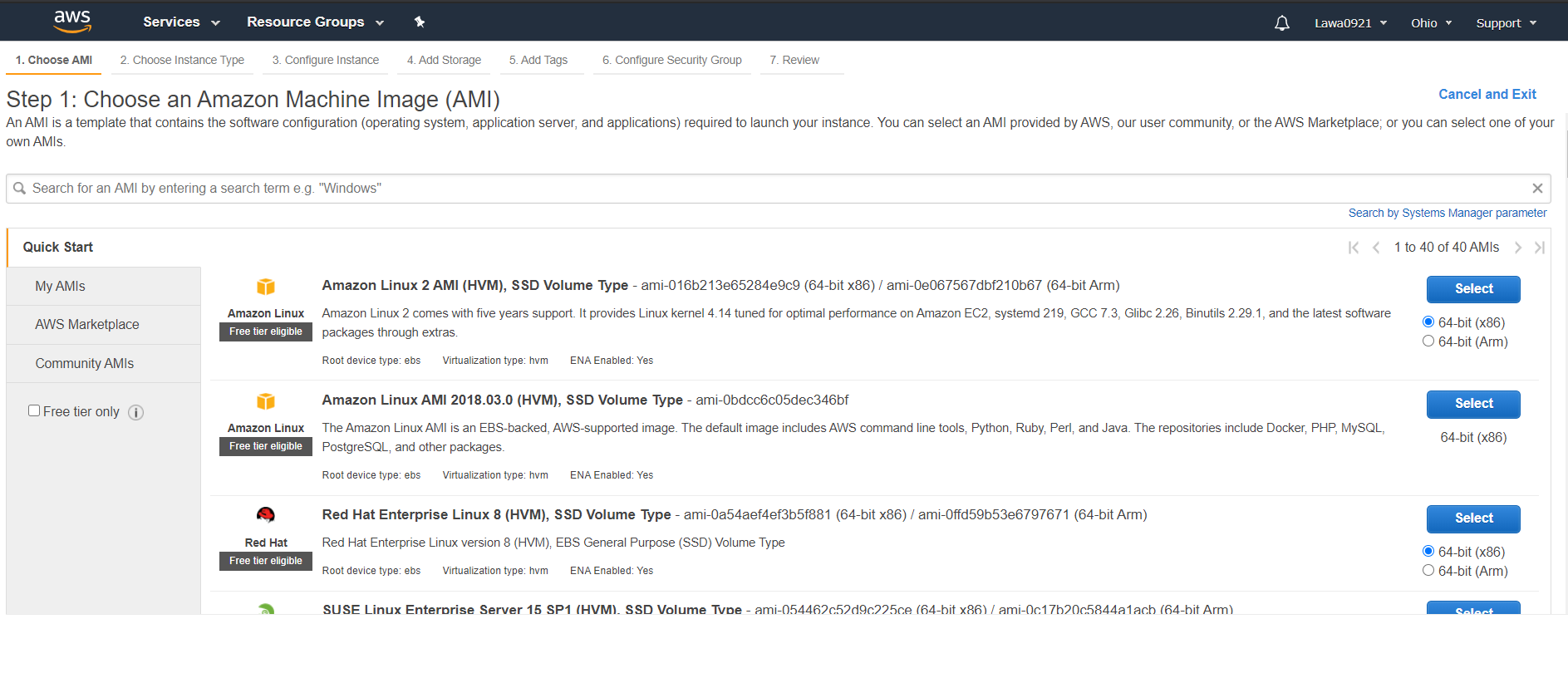Click the AWS logo
The image size is (1568, 673).
click(72, 22)
